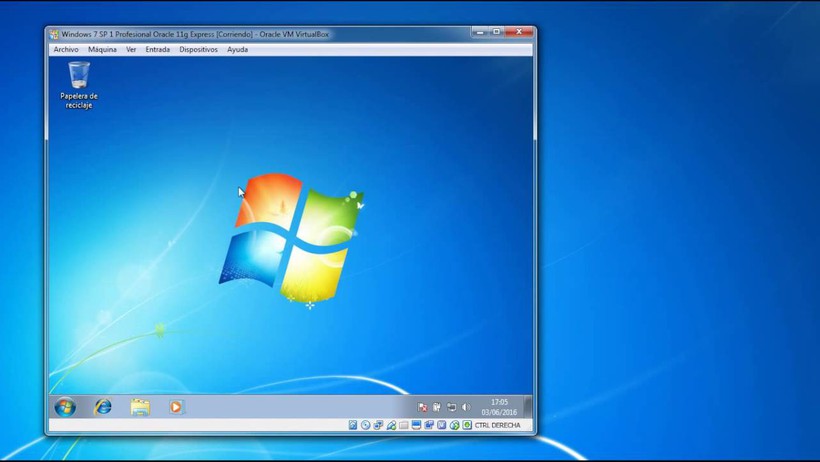Open the guest Windows Start button
Viewport: 820px width, 462px height.
(65, 407)
